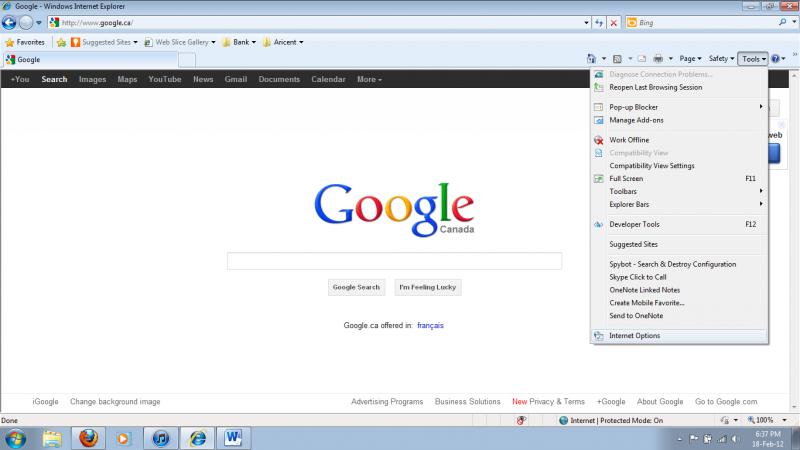The width and height of the screenshot is (800, 450).
Task: Open the Safety menu dropdown
Action: [x=721, y=59]
